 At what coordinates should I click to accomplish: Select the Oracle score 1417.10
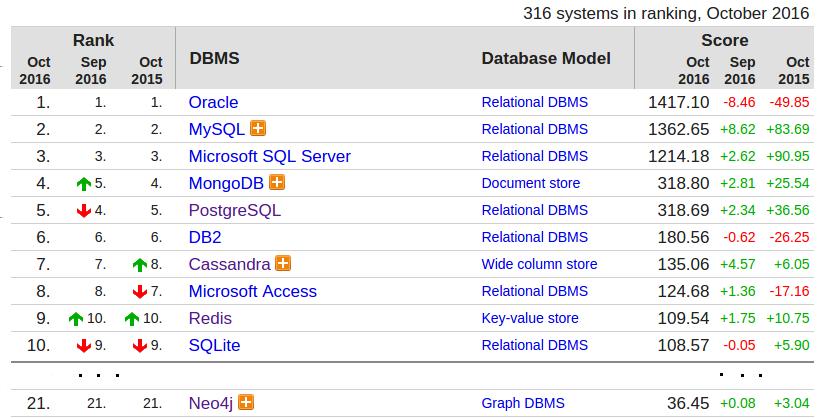(679, 102)
